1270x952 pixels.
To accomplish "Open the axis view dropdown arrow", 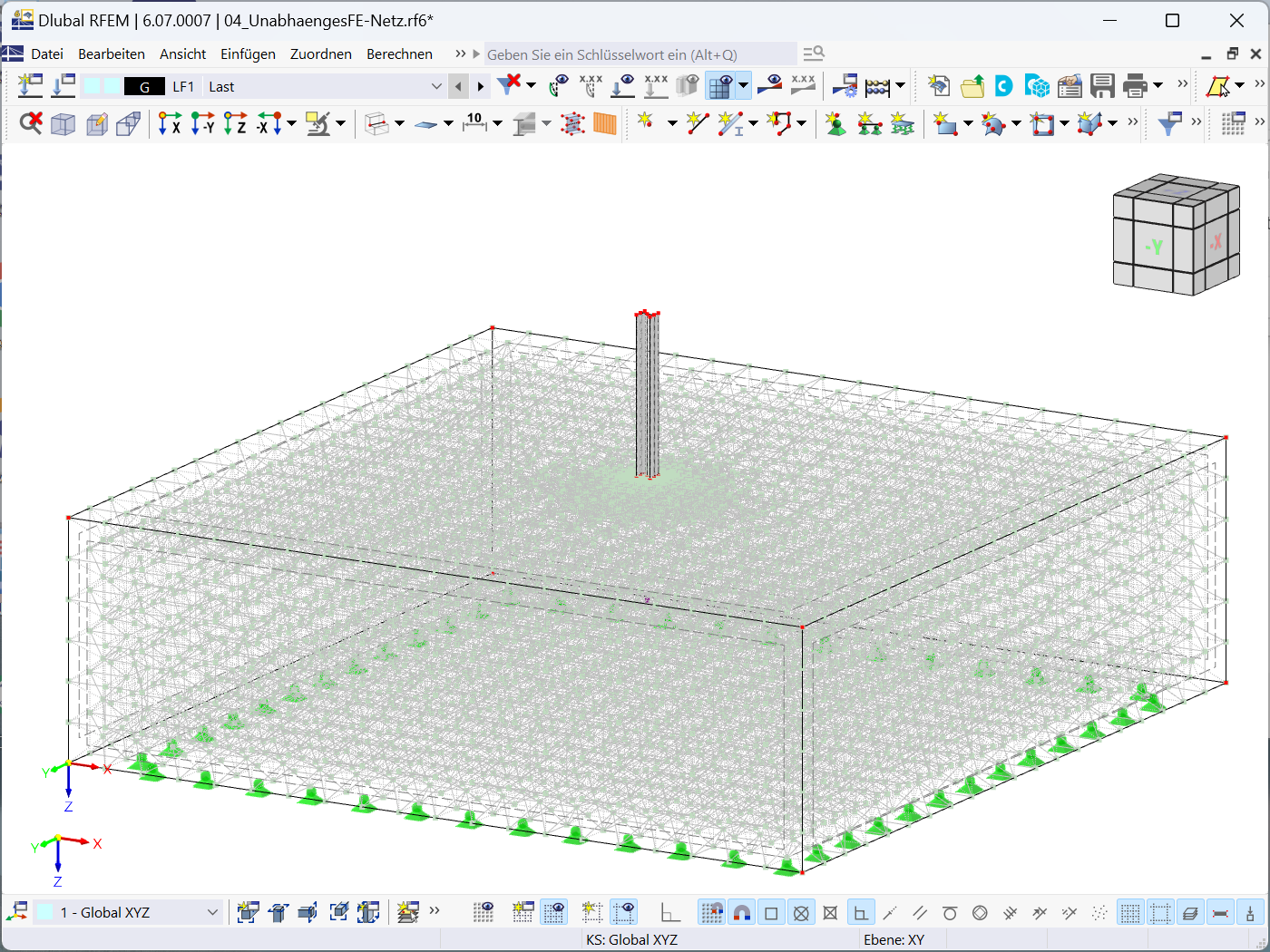I will point(291,123).
